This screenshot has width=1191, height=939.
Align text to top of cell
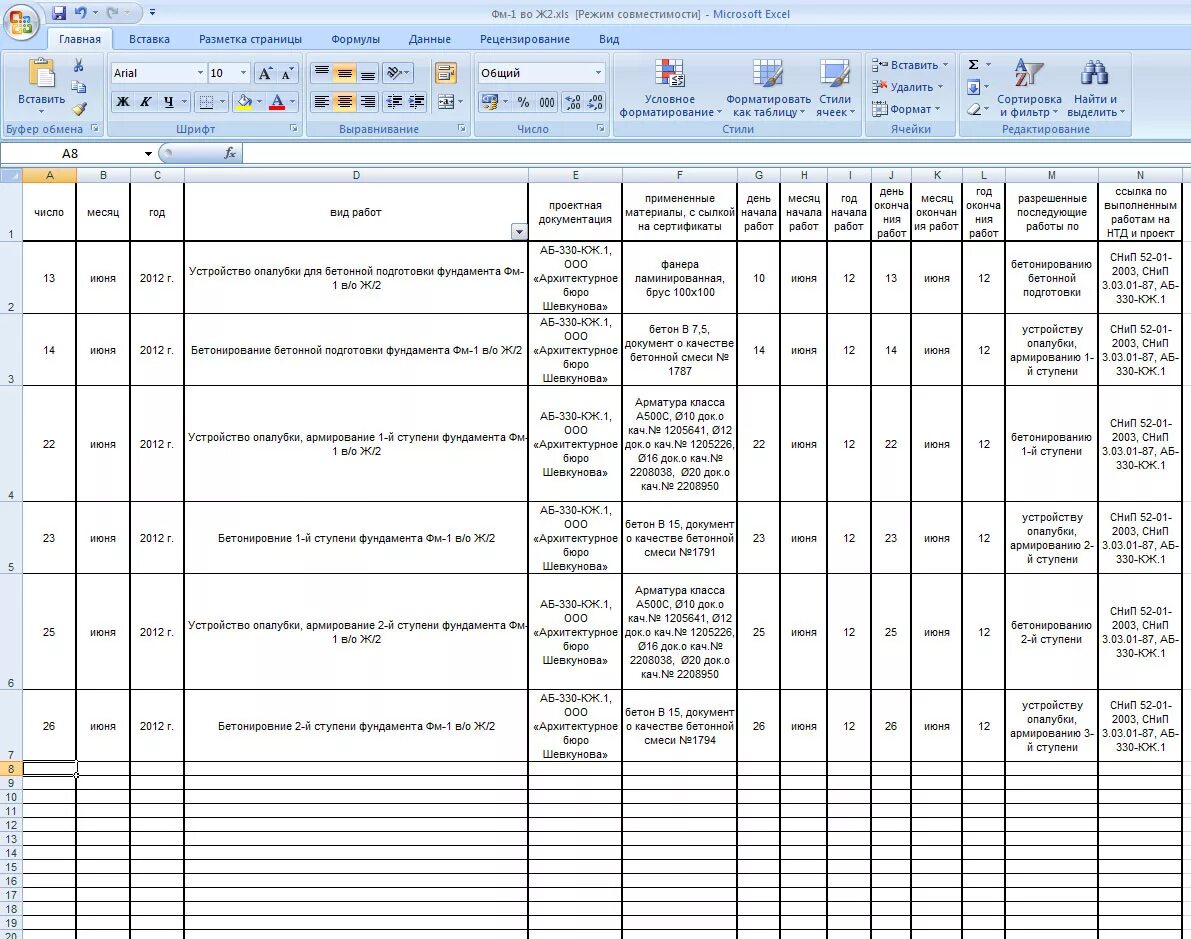pos(322,73)
